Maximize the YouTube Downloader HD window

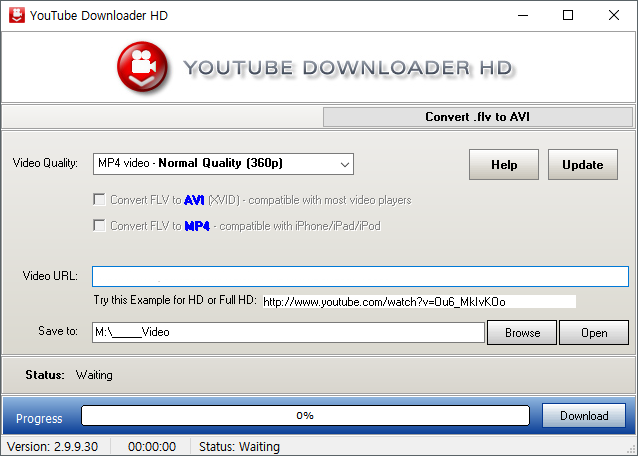(x=568, y=15)
